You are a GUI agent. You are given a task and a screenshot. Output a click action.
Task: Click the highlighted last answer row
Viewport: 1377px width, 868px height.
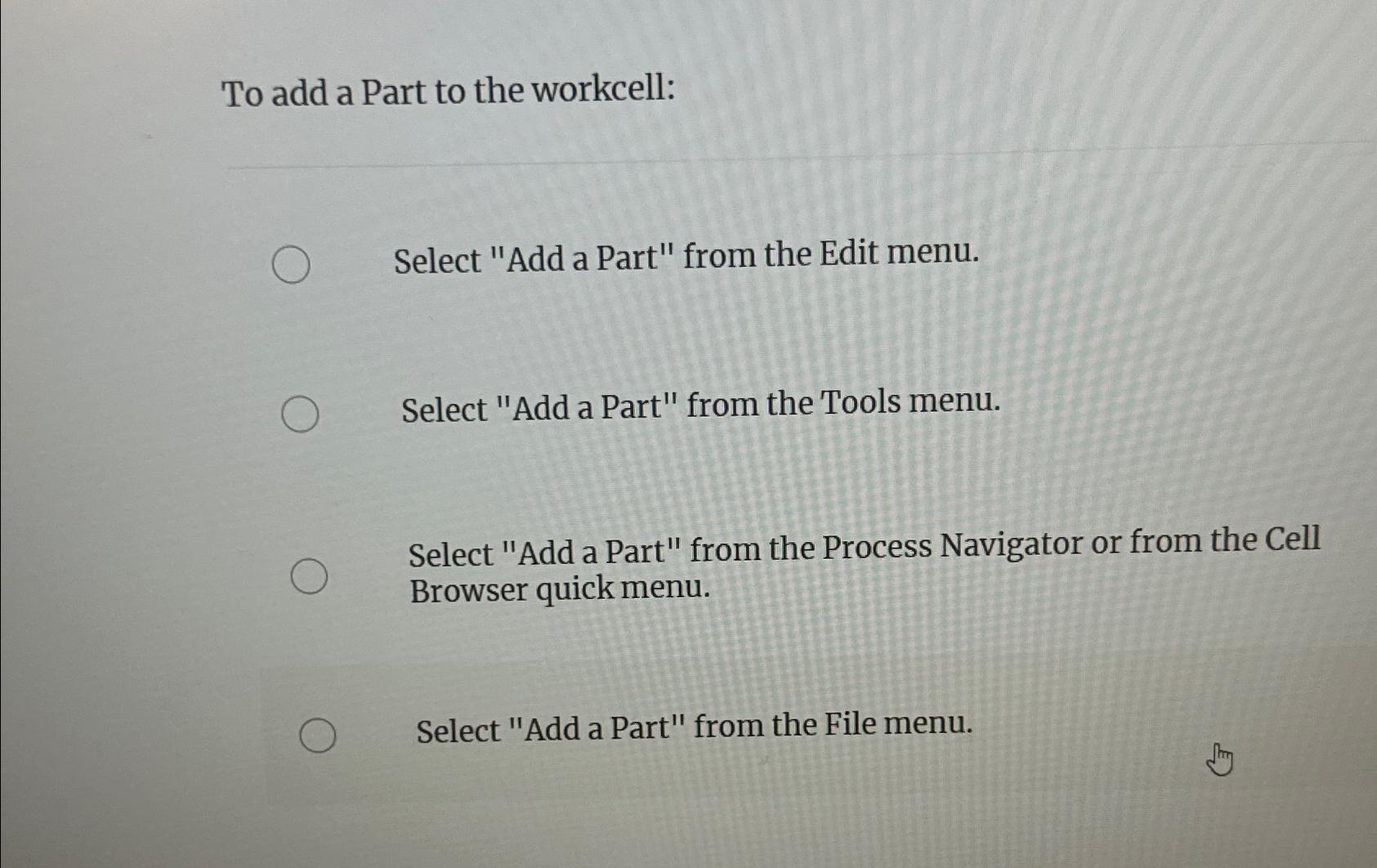pyautogui.click(x=694, y=726)
